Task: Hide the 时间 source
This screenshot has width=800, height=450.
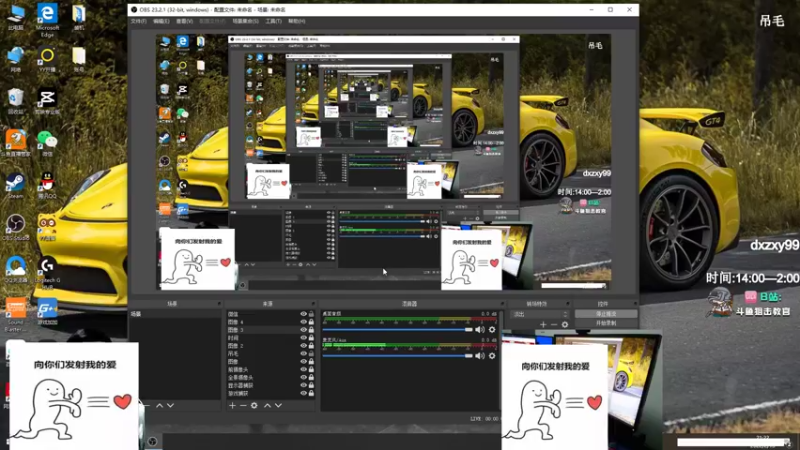Action: [x=304, y=338]
